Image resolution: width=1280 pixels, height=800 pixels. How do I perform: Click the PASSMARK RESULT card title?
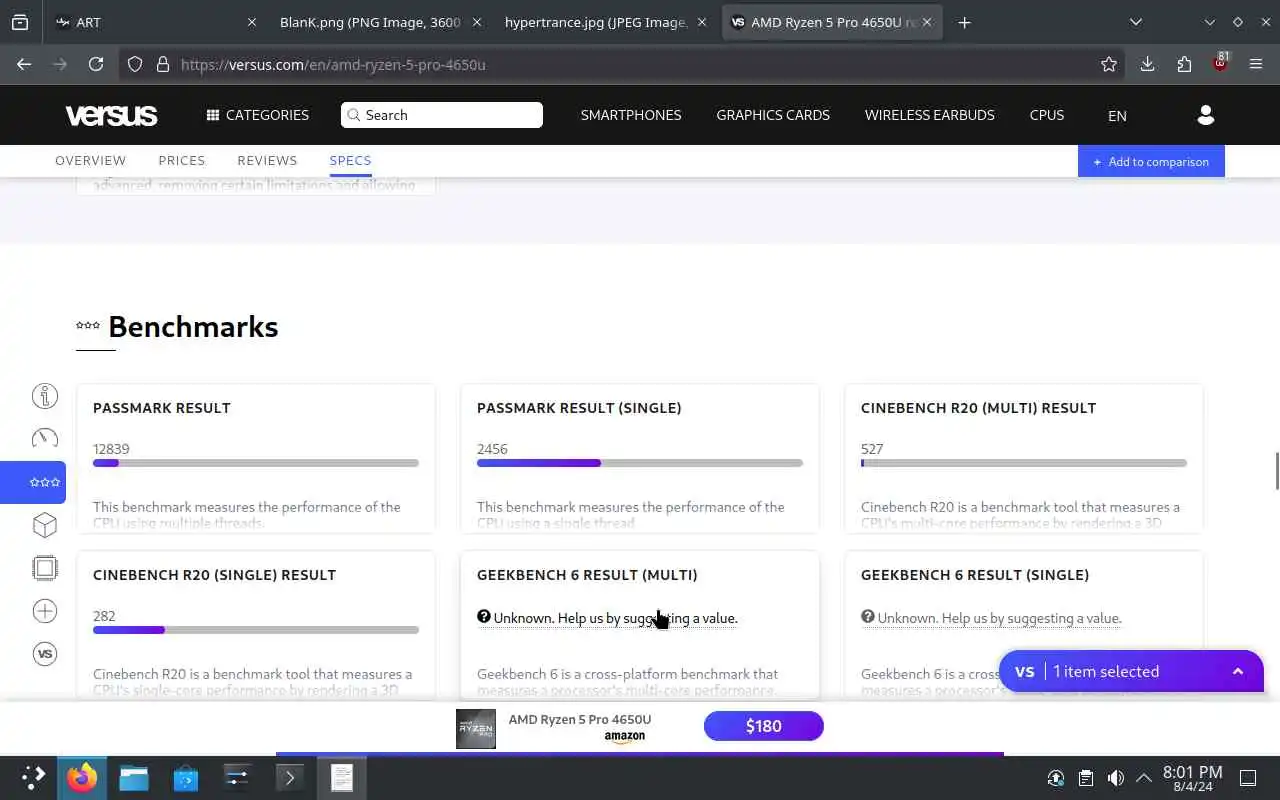click(162, 408)
